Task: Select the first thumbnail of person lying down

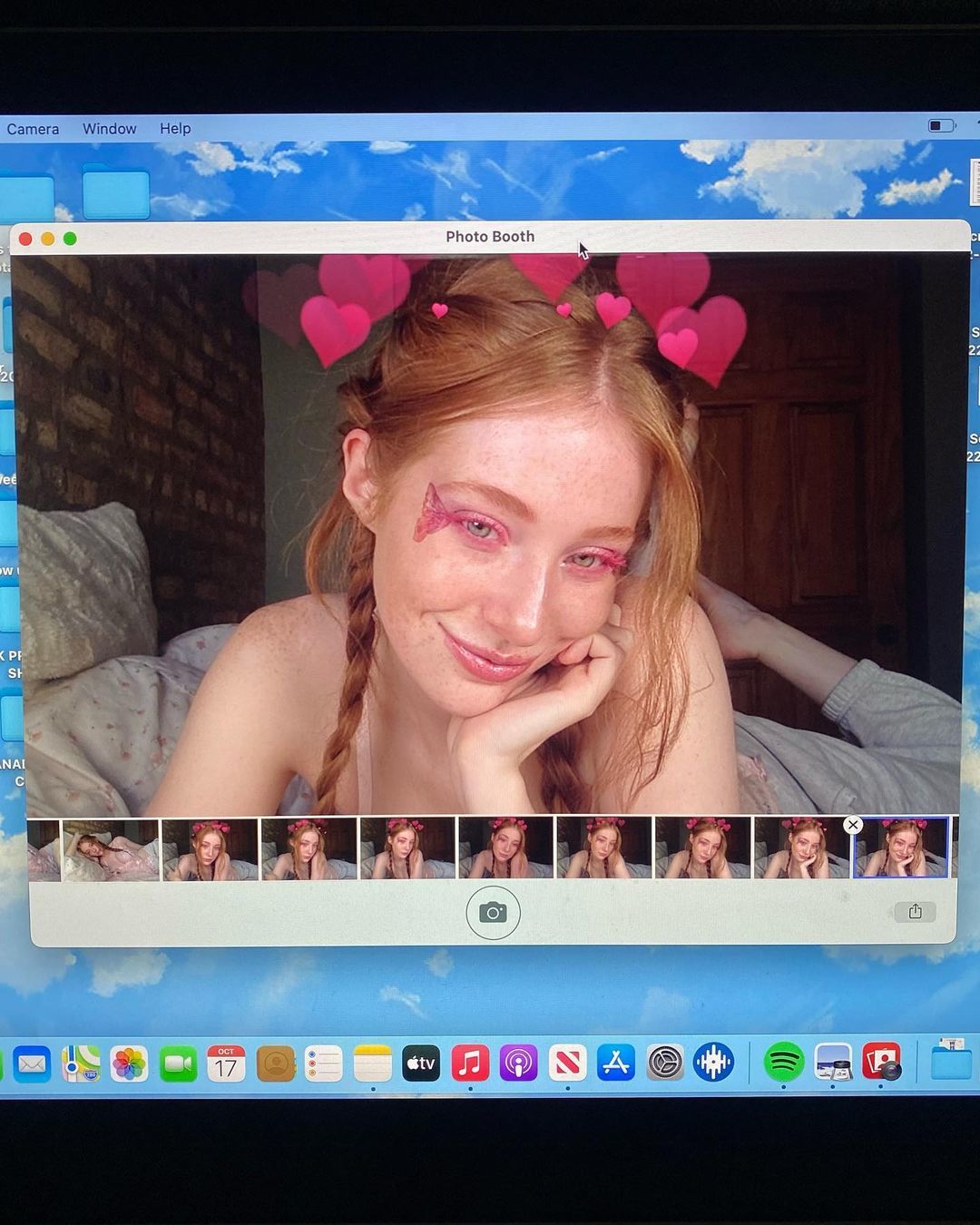Action: [x=110, y=849]
